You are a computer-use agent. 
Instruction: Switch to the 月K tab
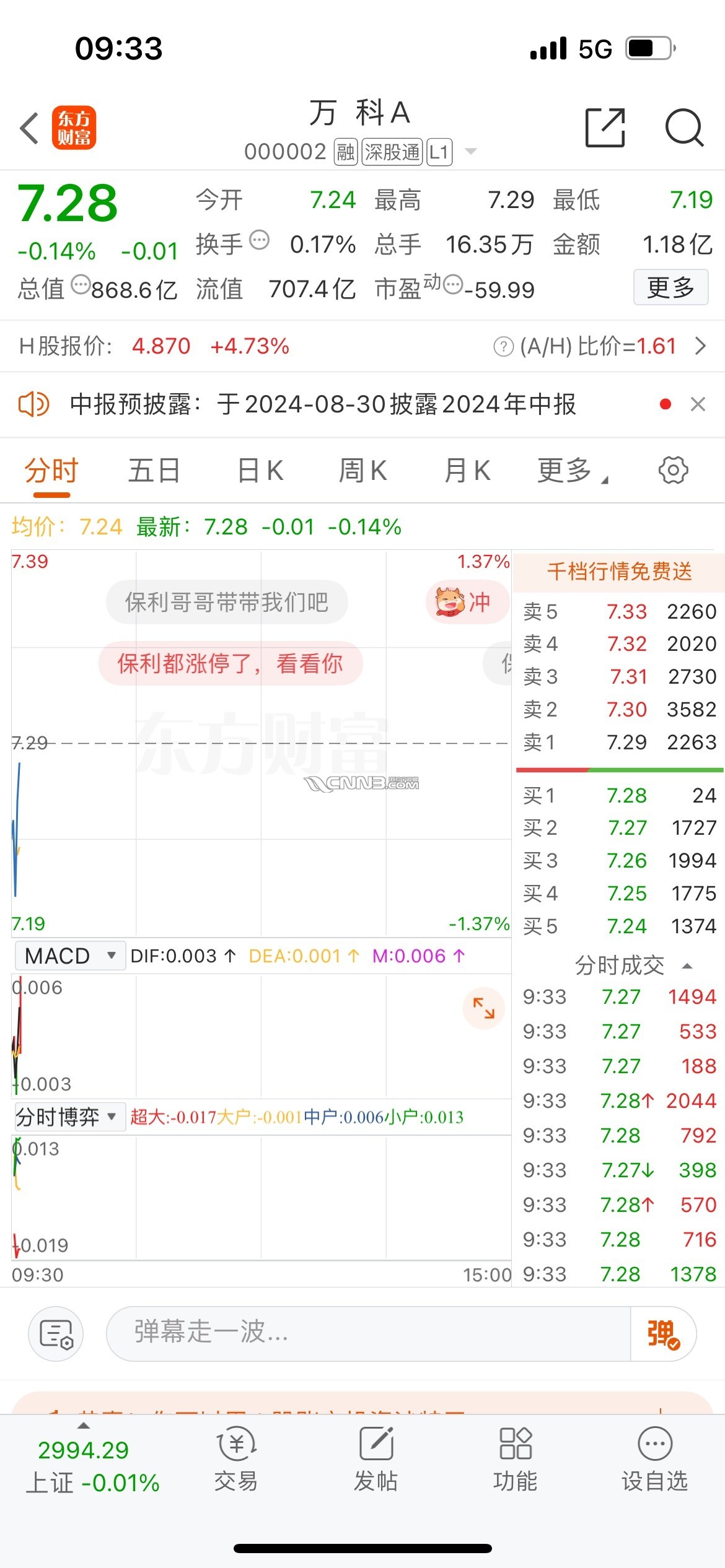click(468, 471)
